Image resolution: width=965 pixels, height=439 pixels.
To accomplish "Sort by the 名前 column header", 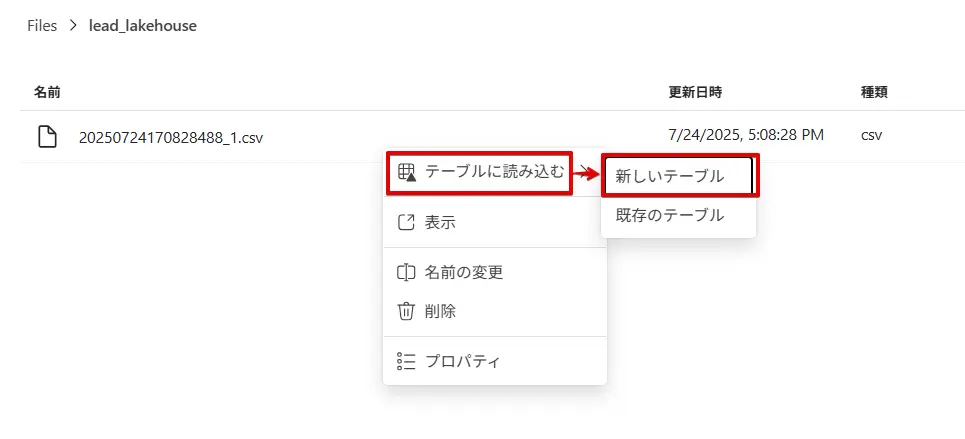I will (x=47, y=92).
